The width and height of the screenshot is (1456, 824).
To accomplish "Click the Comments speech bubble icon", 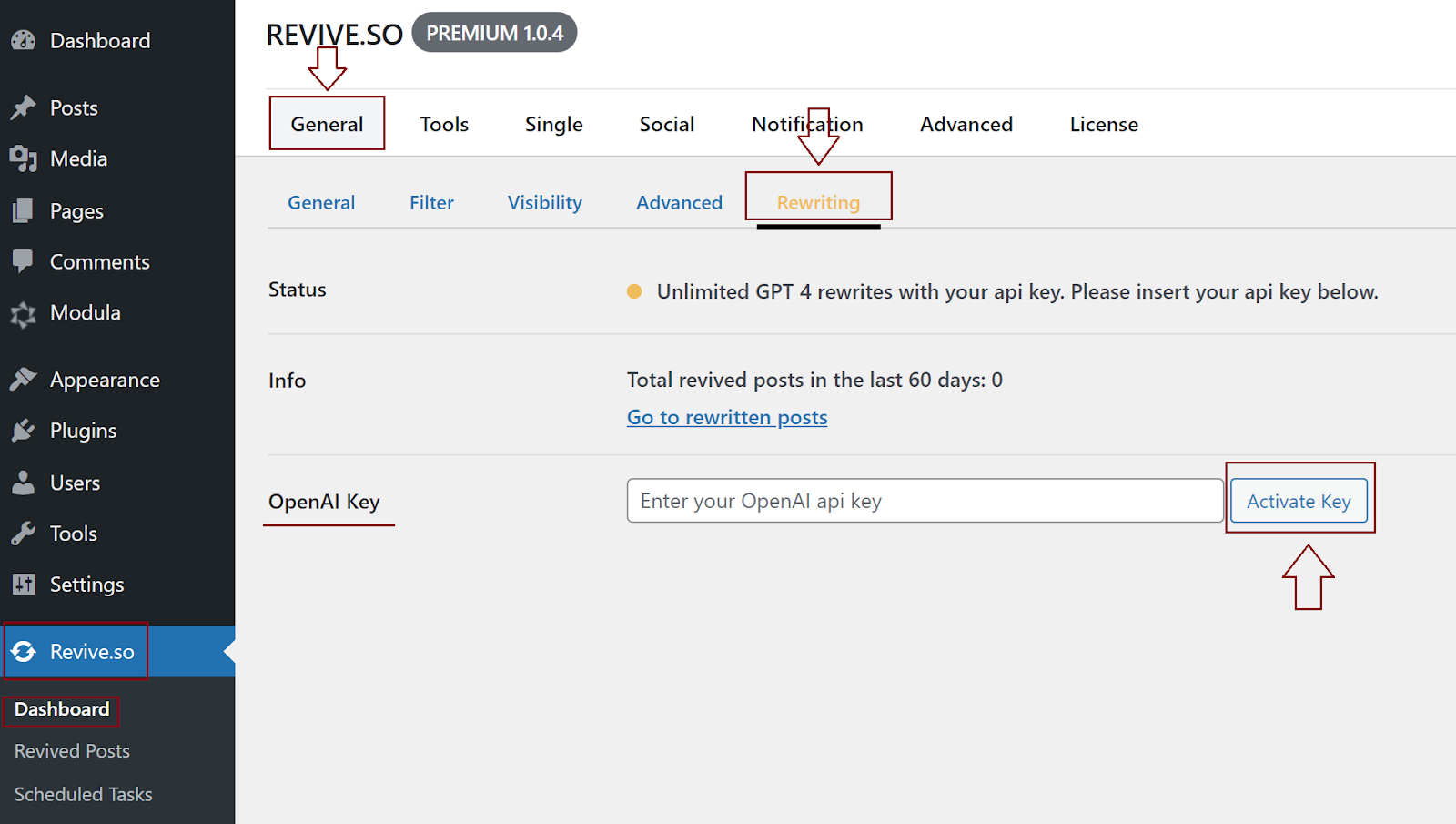I will (24, 262).
